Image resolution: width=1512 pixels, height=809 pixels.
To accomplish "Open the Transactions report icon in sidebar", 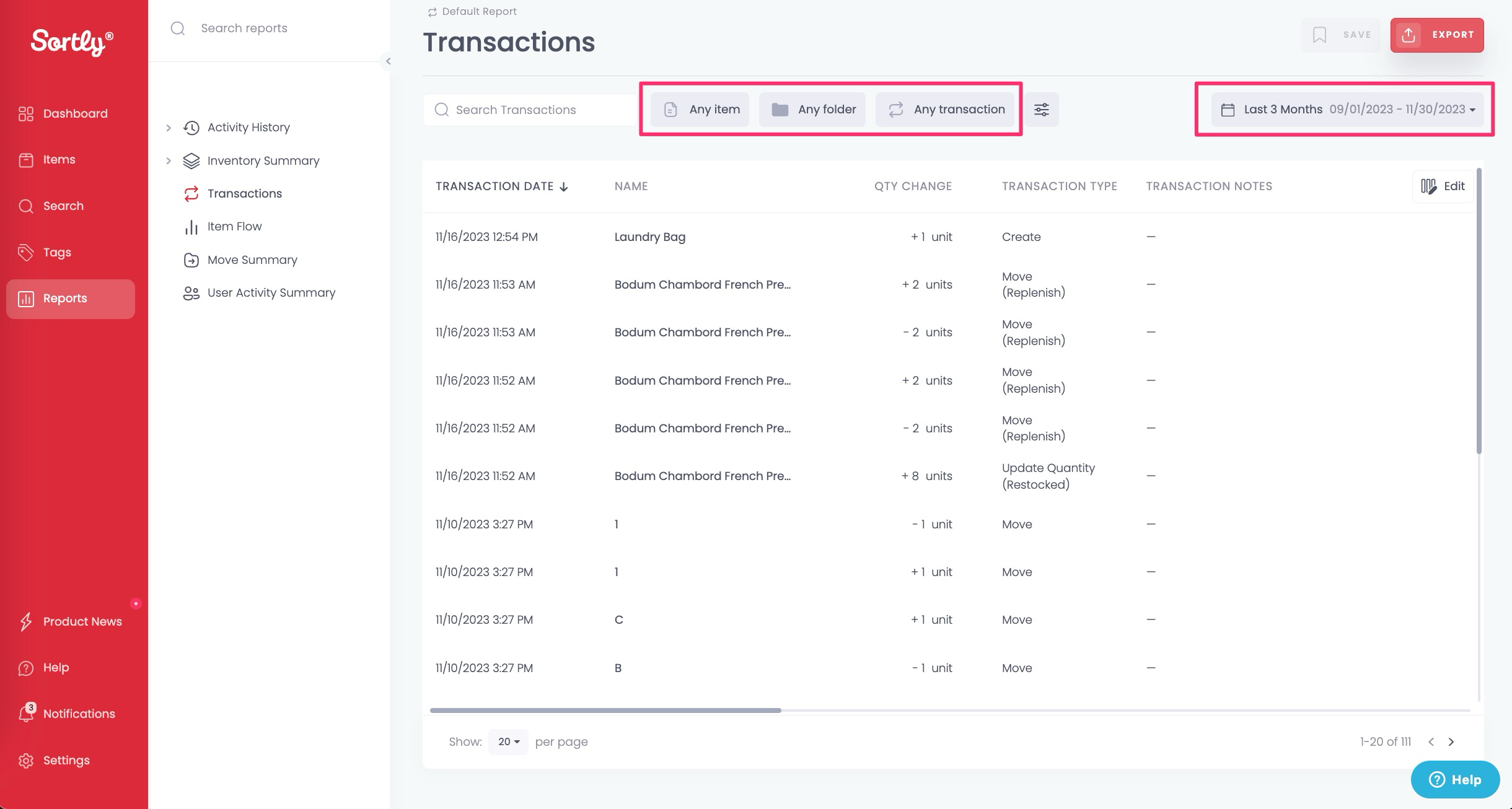I will coord(191,193).
